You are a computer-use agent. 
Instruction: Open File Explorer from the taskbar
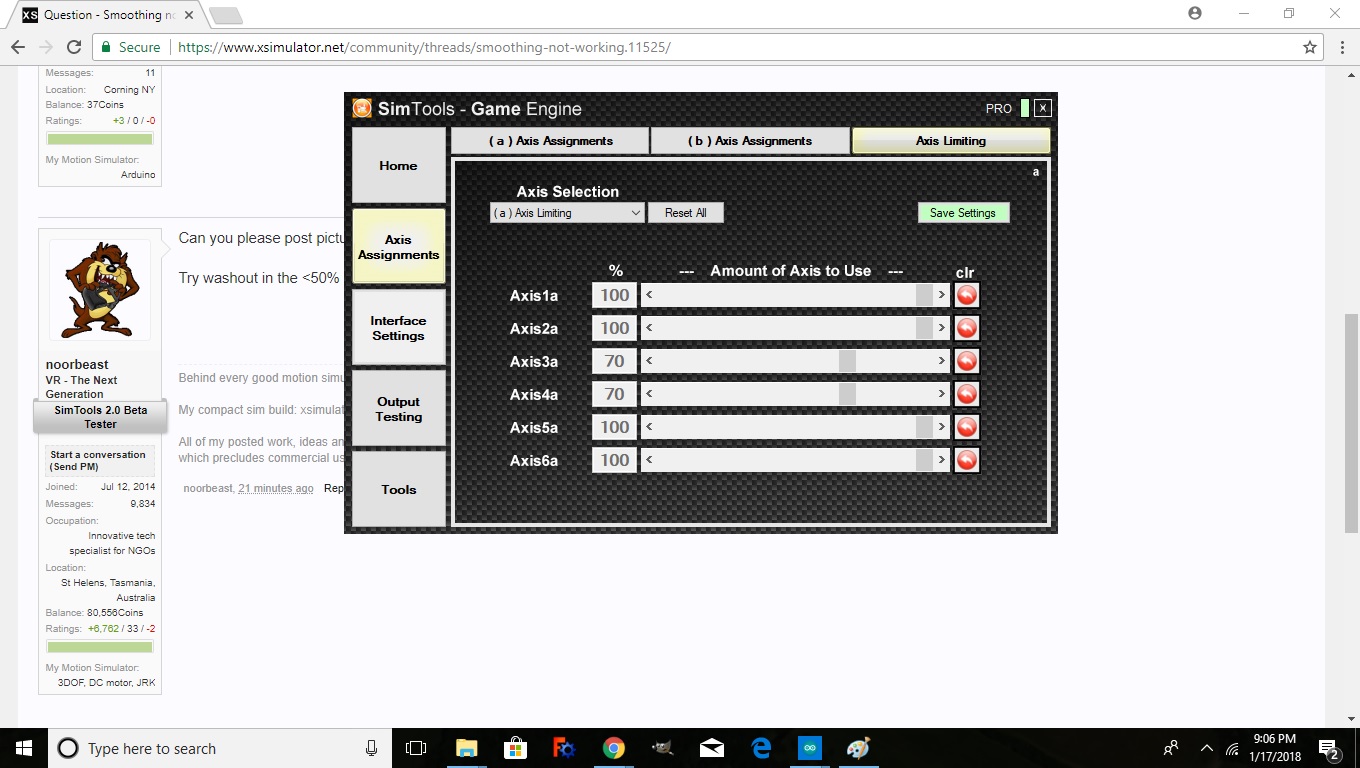pos(466,748)
